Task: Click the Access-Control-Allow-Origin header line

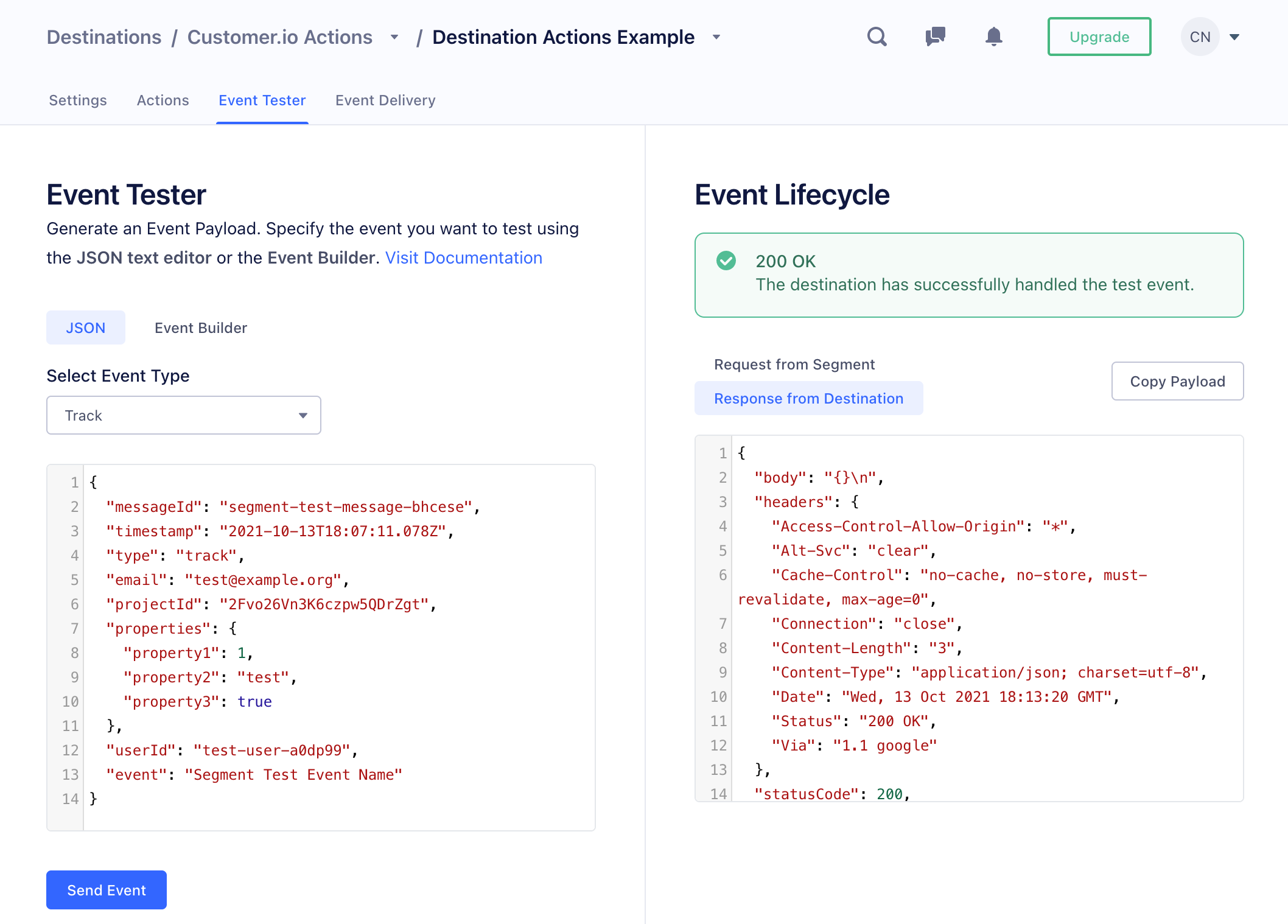Action: tap(924, 526)
